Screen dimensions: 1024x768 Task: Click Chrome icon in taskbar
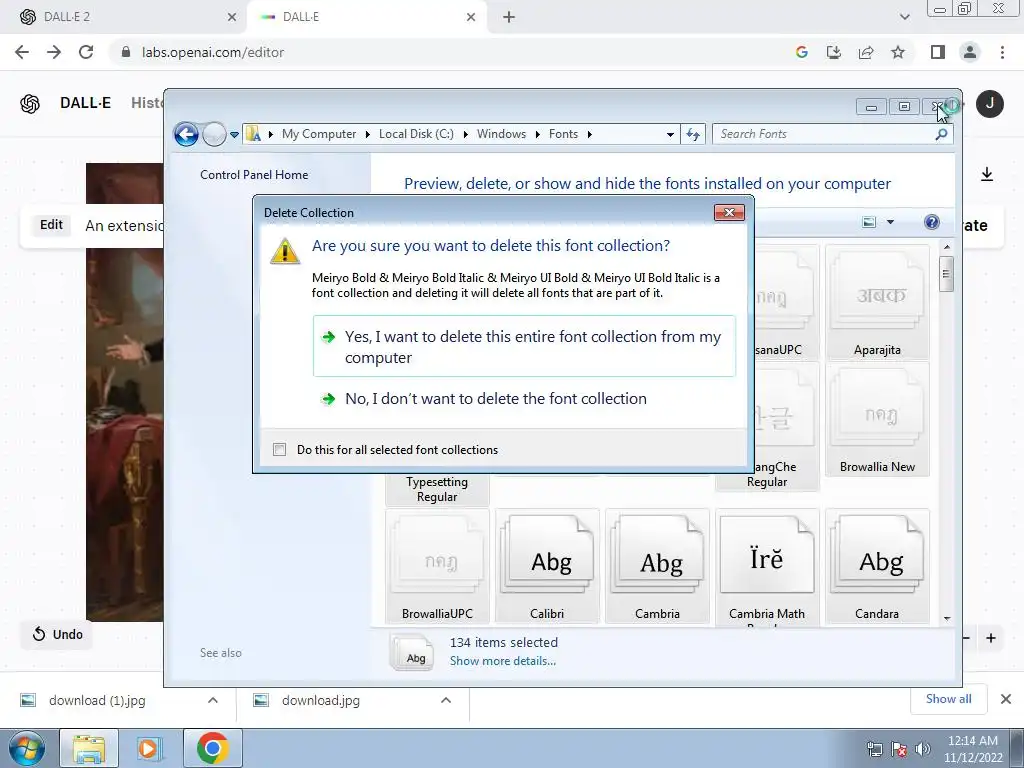[x=212, y=748]
